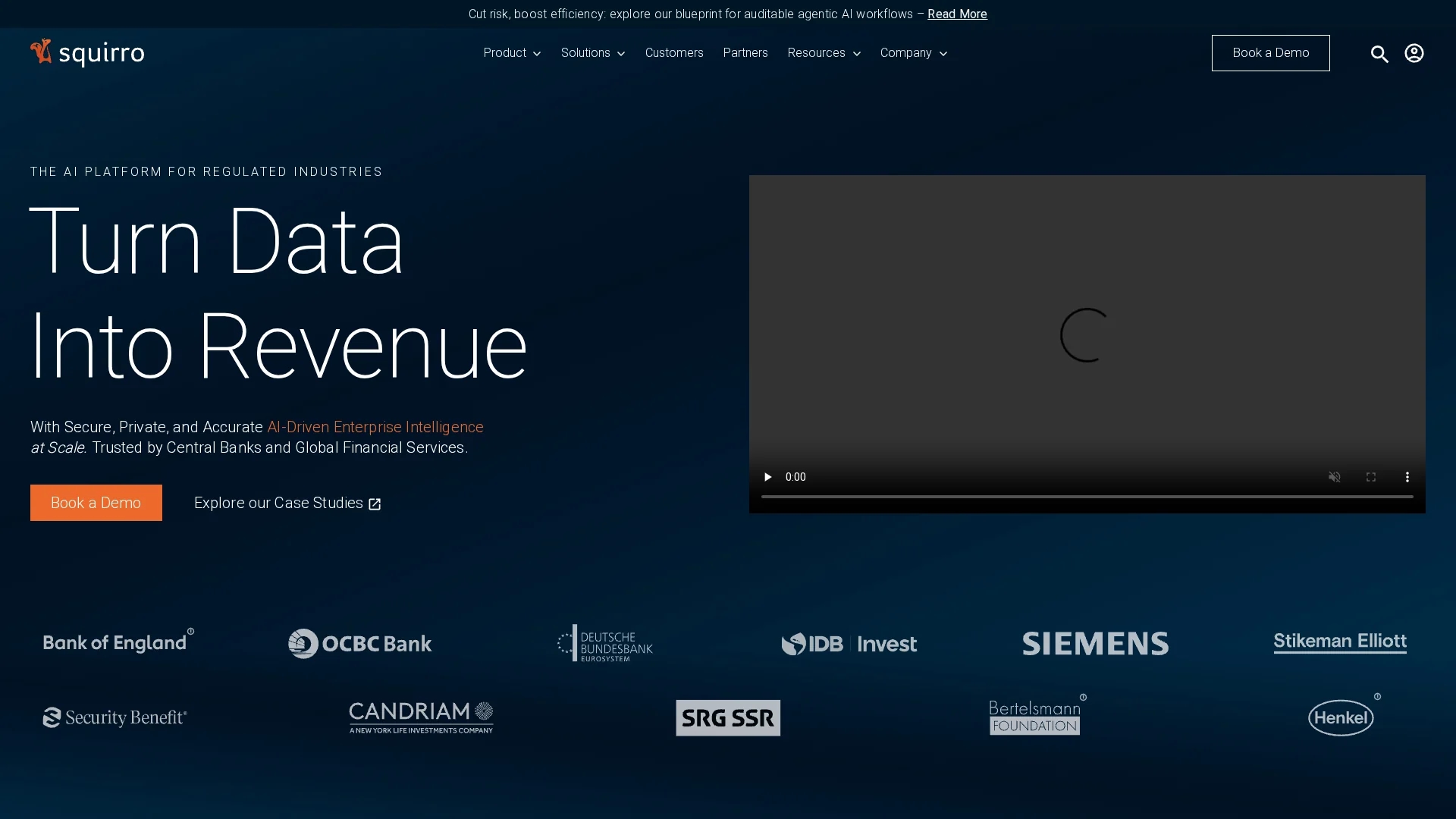Open the Customers page
The width and height of the screenshot is (1456, 819).
point(673,53)
